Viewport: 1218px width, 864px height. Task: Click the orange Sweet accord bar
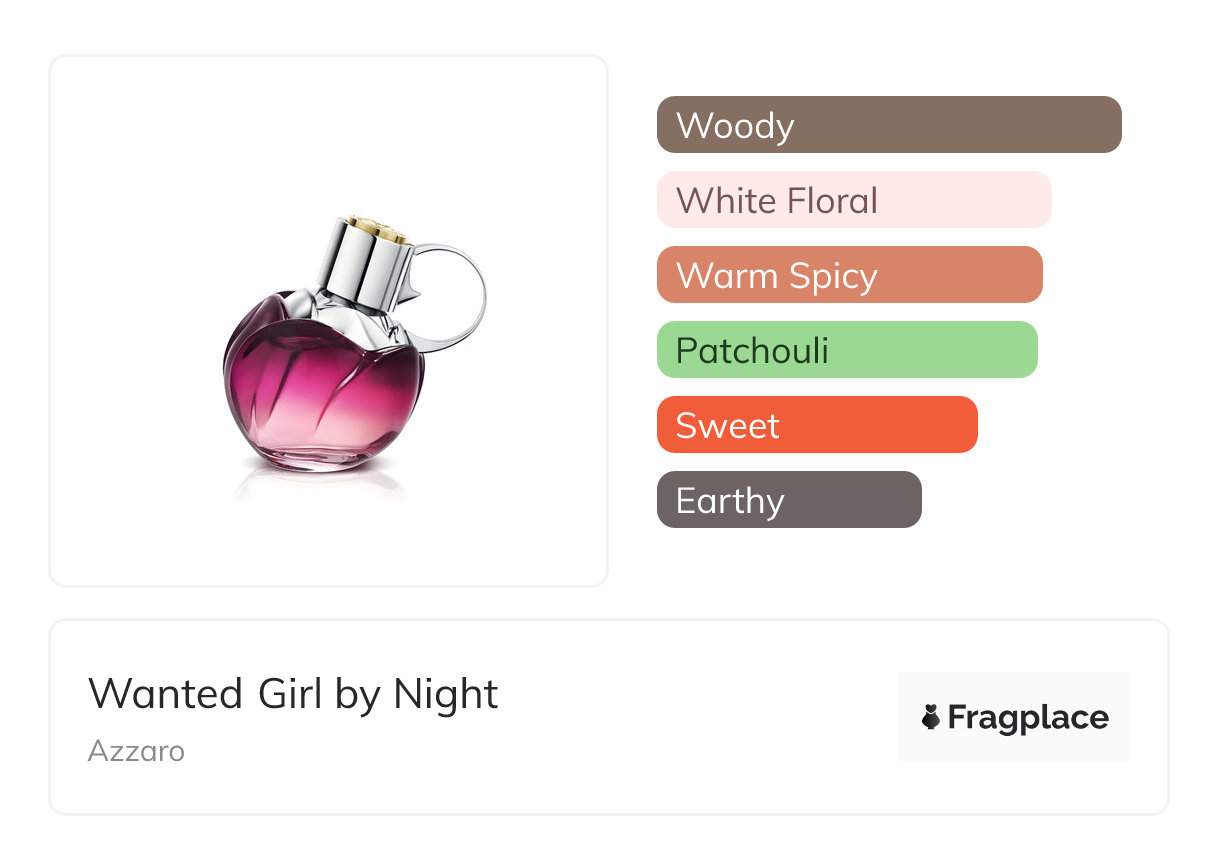click(x=817, y=425)
